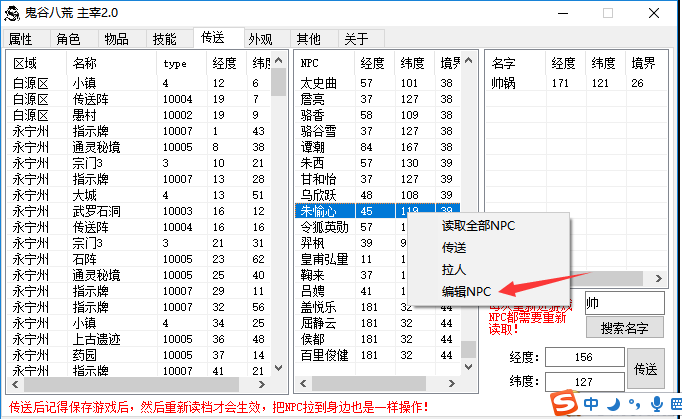
Task: Select NPC 甘和怡 in the list
Action: [x=378, y=179]
